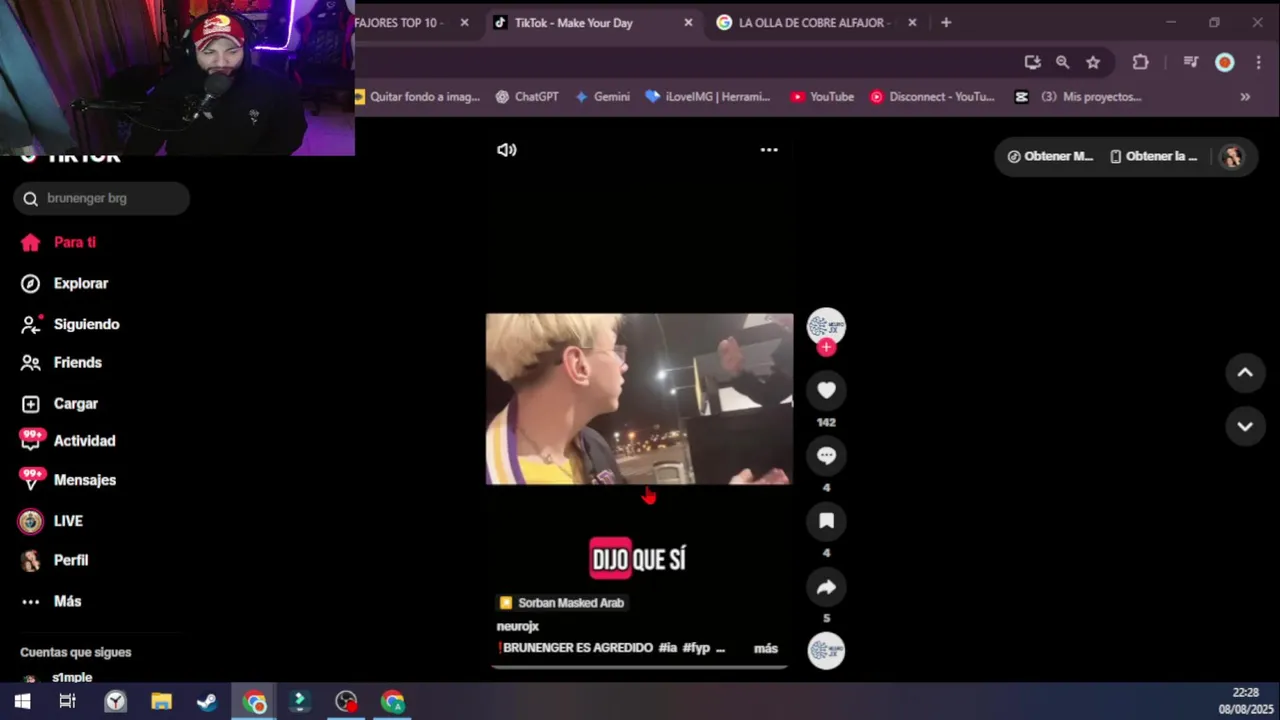Mute the TikTok video sound

(x=507, y=150)
